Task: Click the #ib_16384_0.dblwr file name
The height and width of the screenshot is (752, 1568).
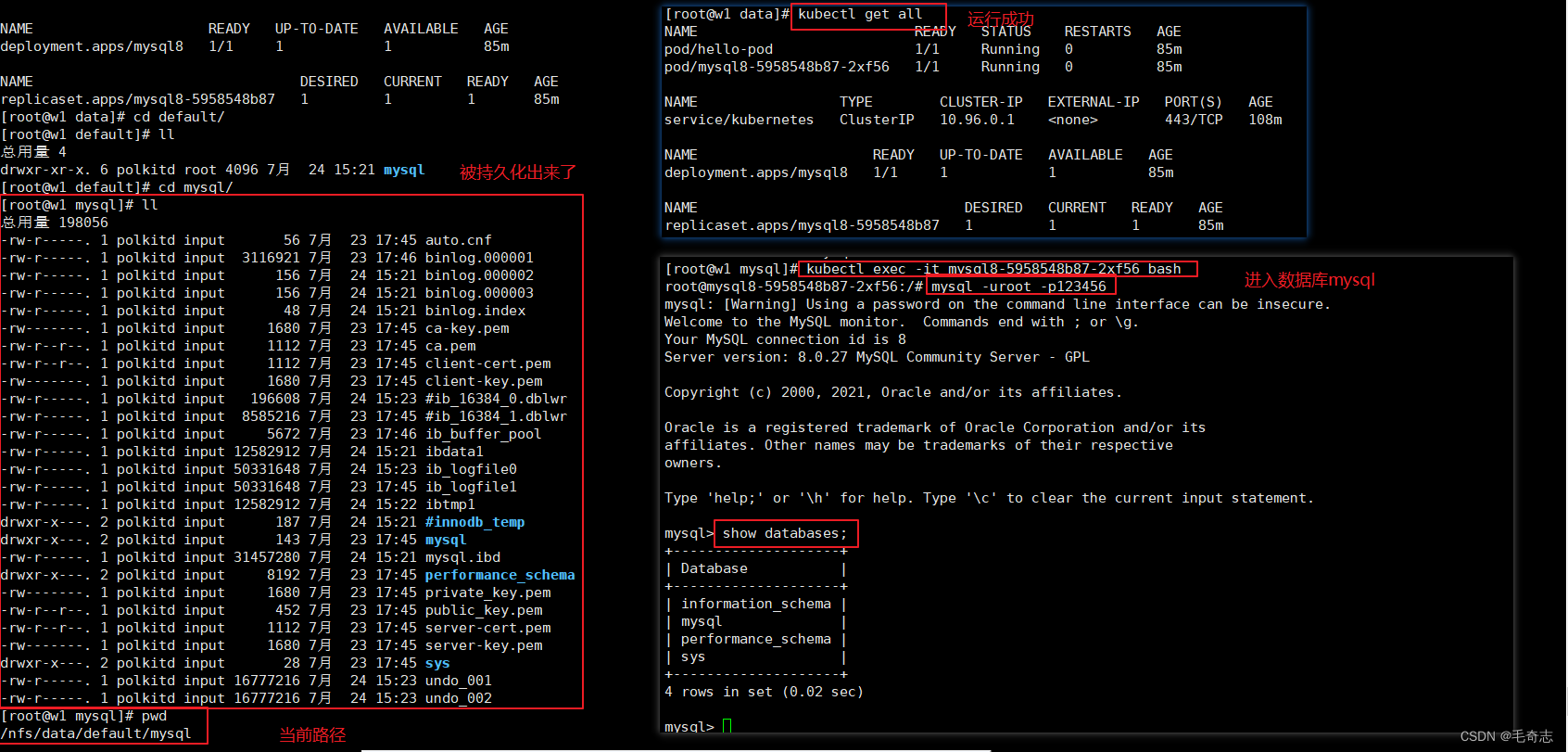Action: point(496,399)
